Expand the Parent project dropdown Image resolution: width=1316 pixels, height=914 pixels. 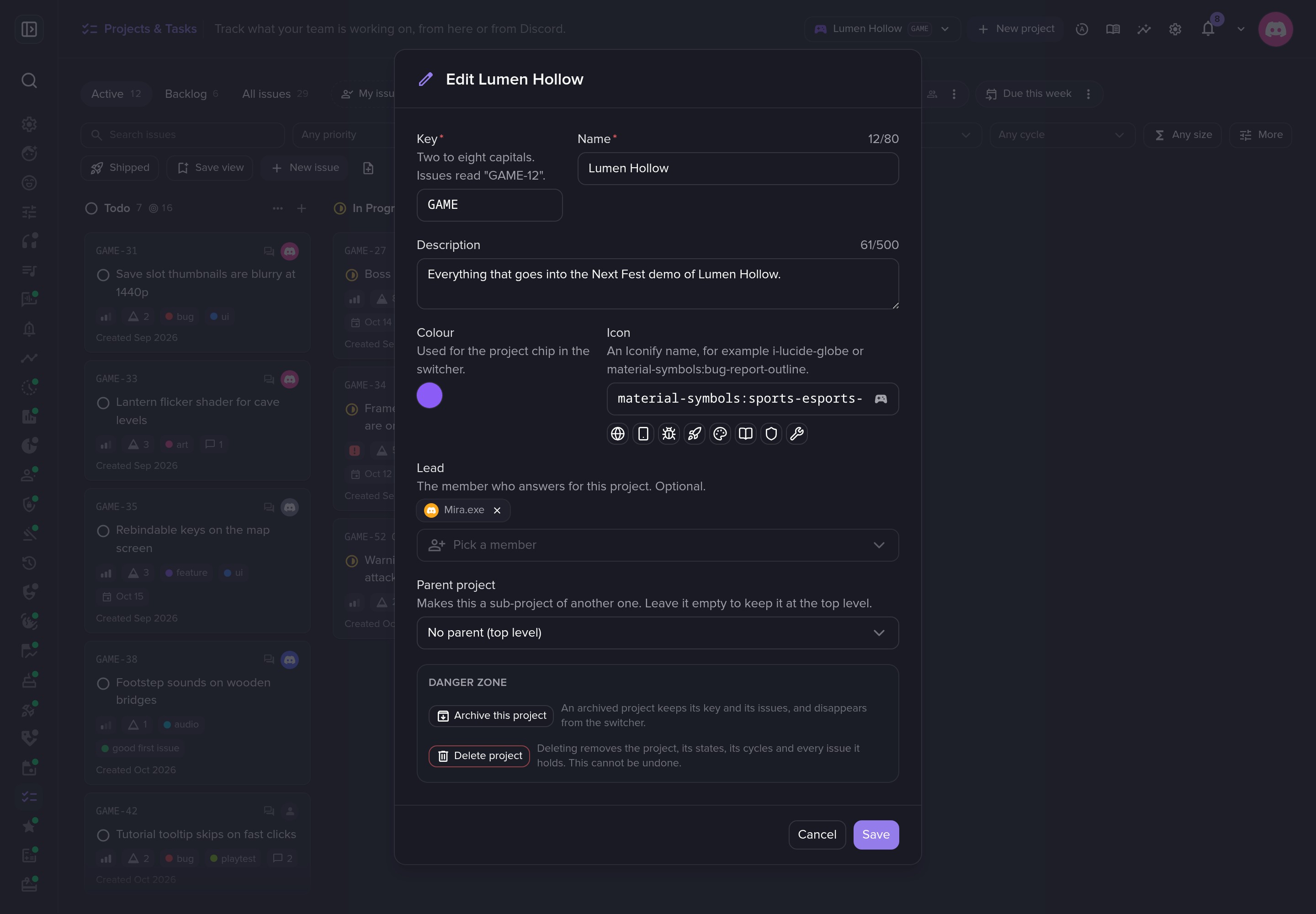[x=658, y=633]
